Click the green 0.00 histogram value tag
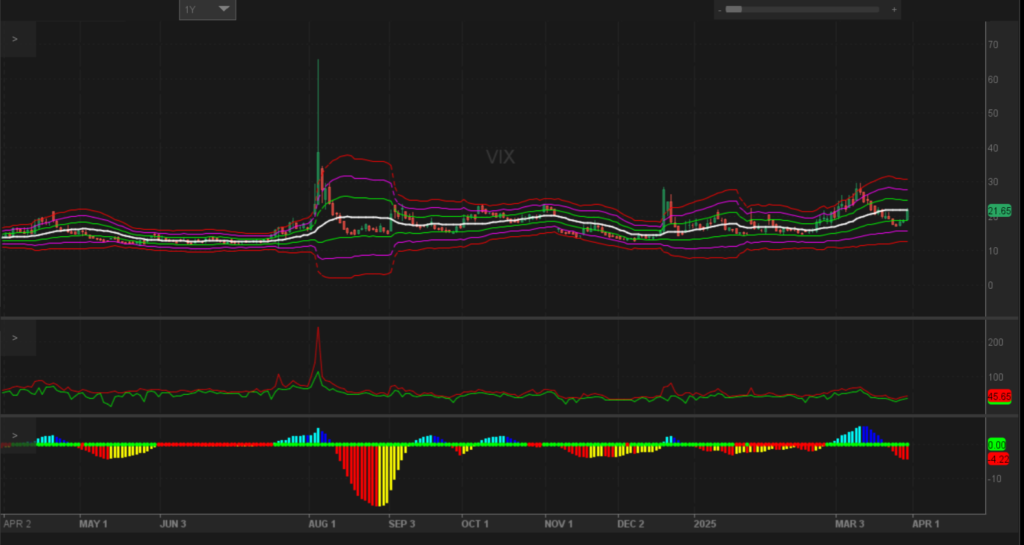1024x545 pixels. pyautogui.click(x=997, y=444)
